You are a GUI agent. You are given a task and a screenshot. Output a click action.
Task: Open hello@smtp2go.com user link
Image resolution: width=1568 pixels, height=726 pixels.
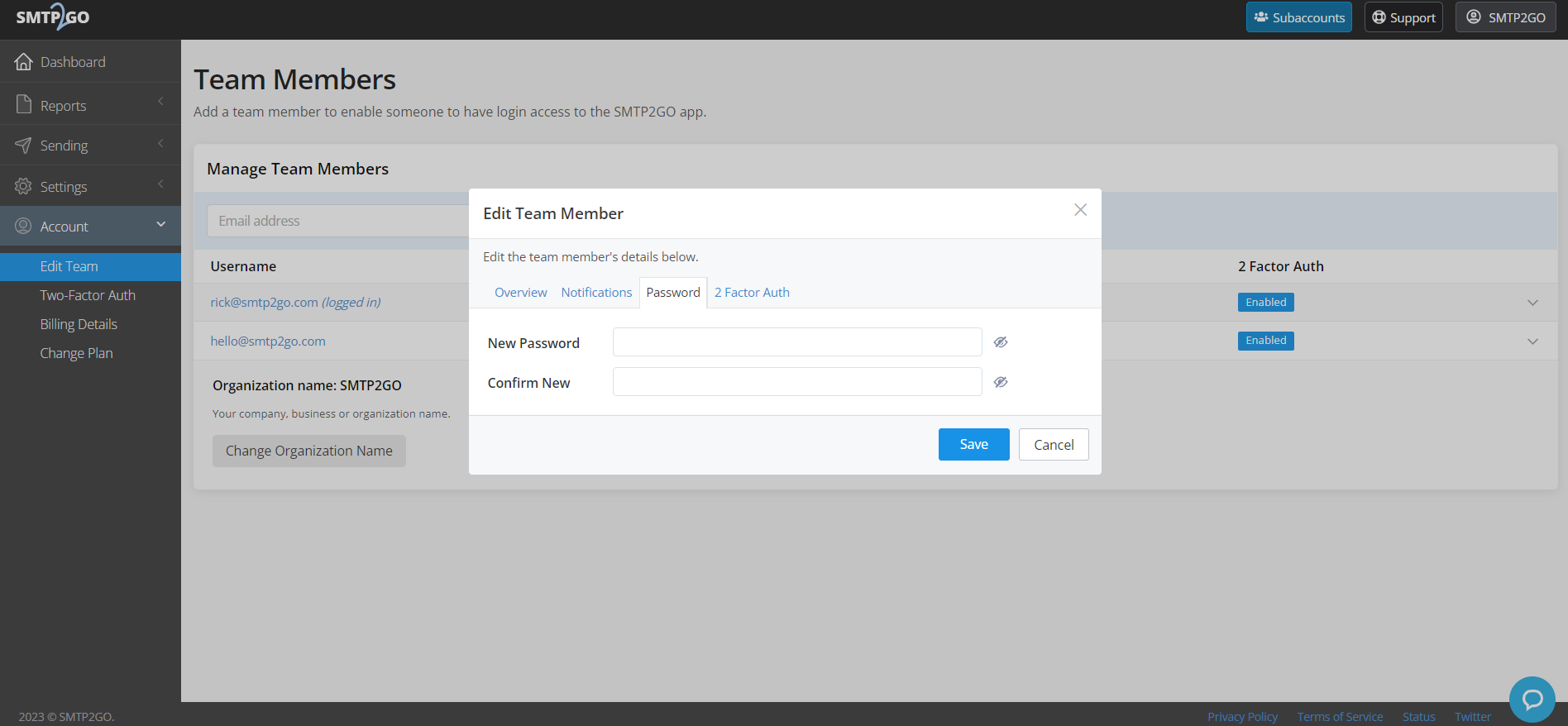268,342
